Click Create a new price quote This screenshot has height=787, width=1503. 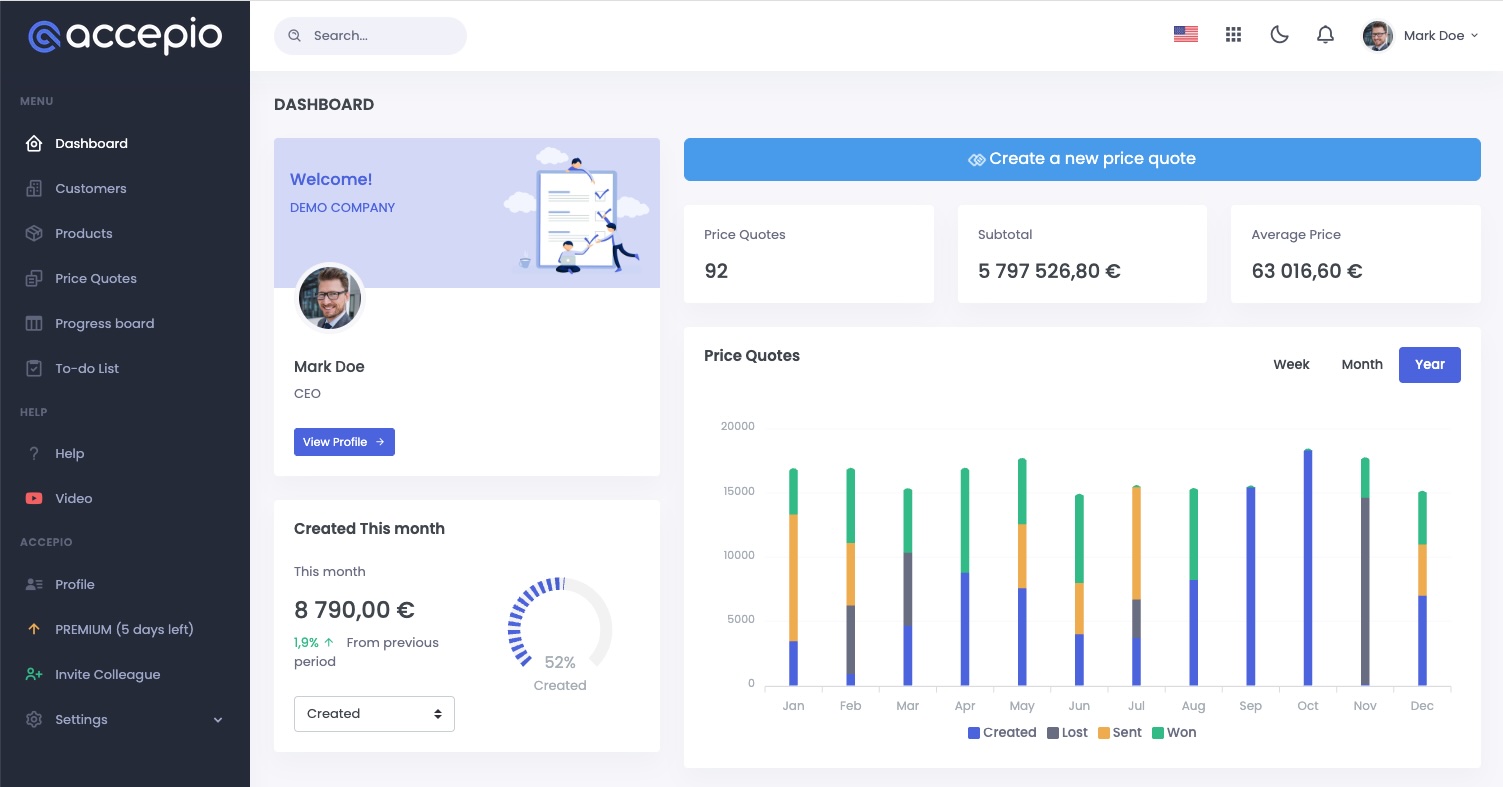pos(1082,158)
